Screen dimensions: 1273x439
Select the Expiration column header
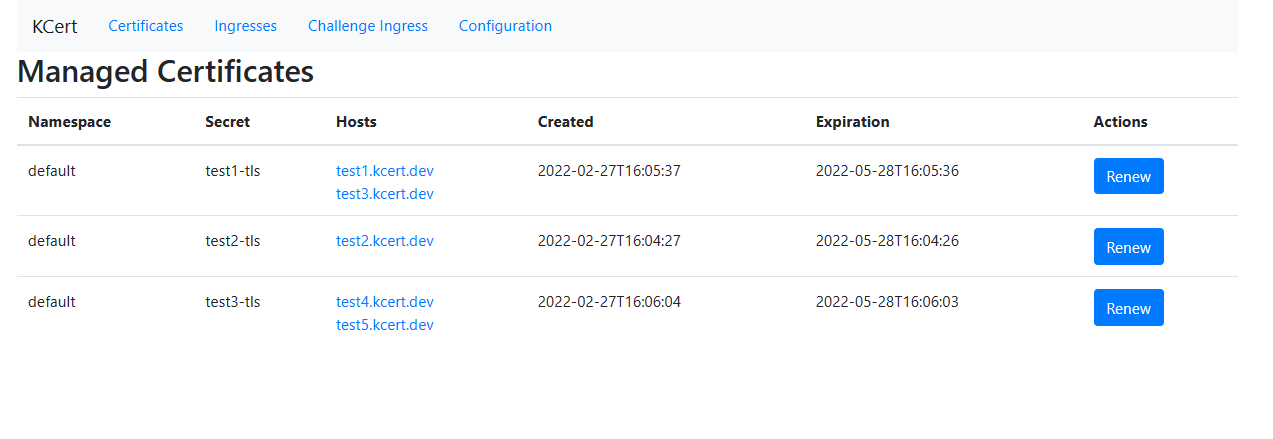pos(852,122)
